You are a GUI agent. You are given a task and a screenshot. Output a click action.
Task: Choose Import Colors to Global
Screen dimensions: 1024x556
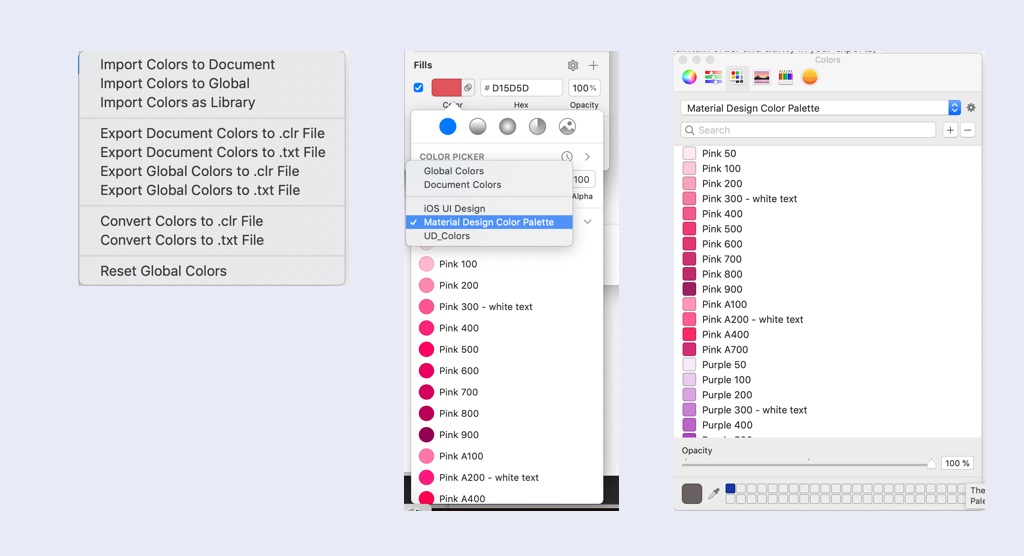(x=175, y=83)
